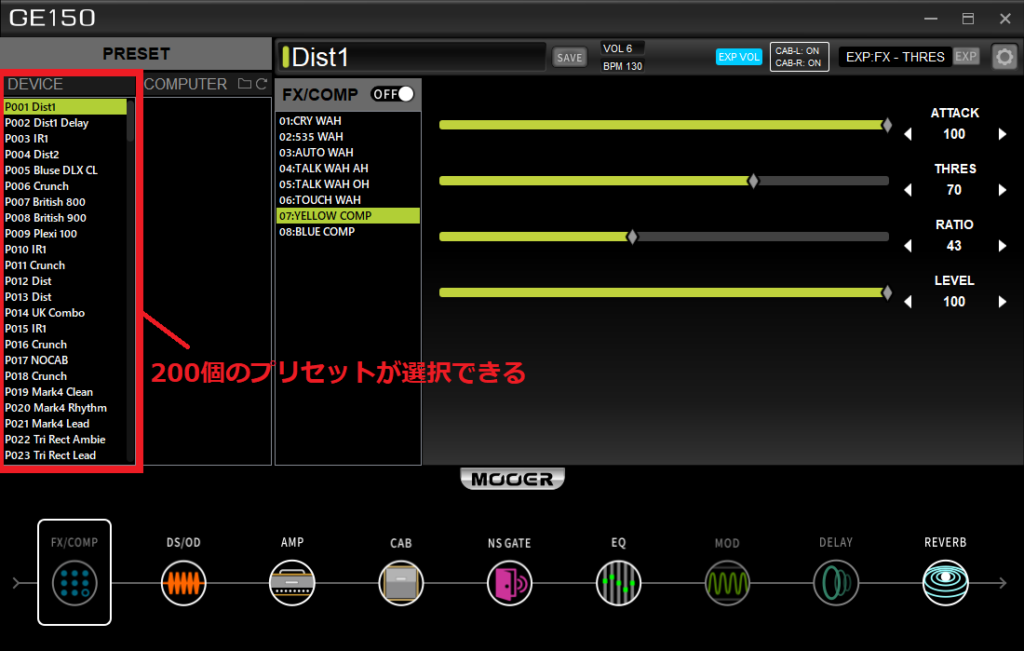Save the Dist1 preset

point(569,57)
